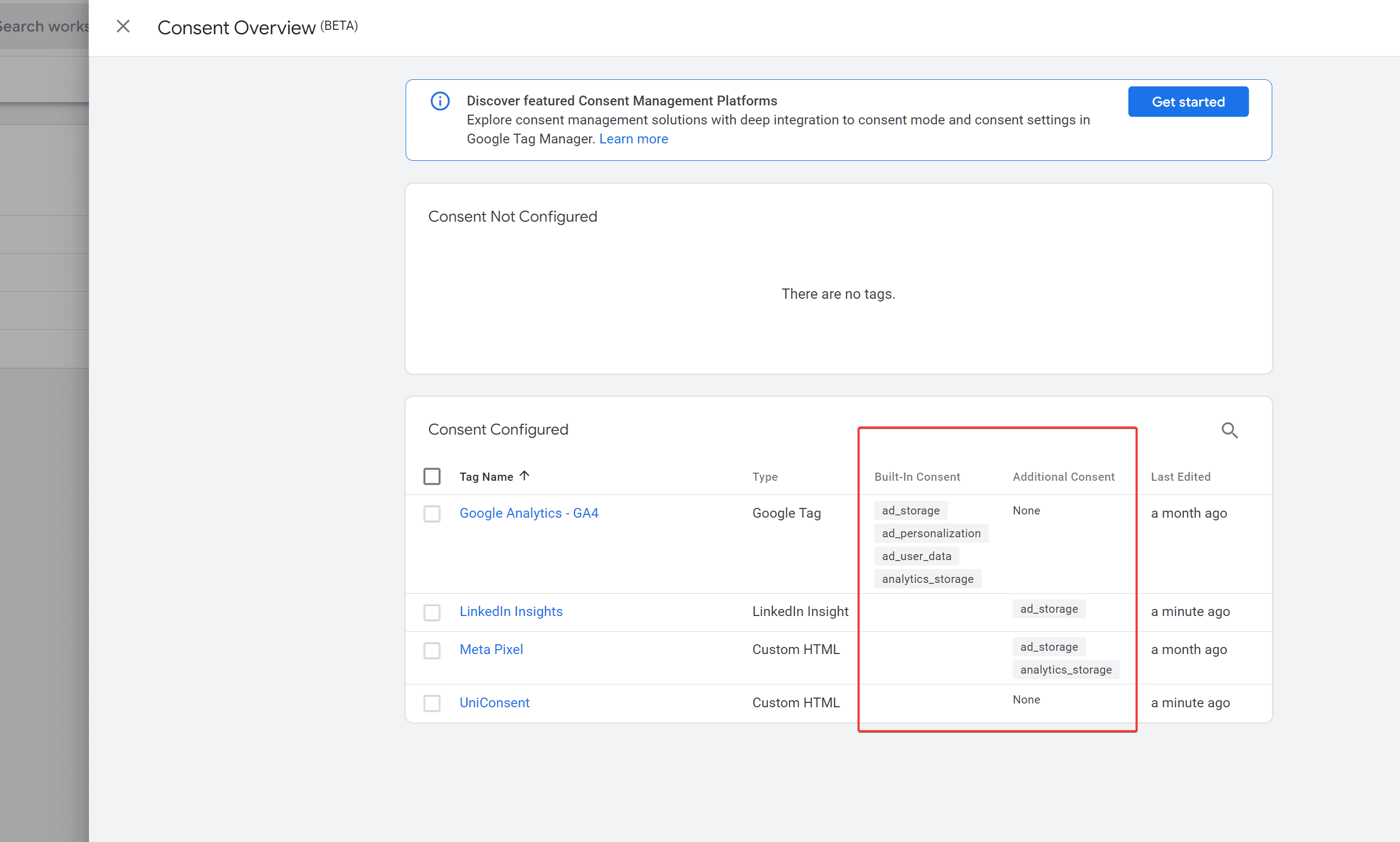Image resolution: width=1400 pixels, height=842 pixels.
Task: Click the info icon in the banner
Action: pyautogui.click(x=440, y=101)
